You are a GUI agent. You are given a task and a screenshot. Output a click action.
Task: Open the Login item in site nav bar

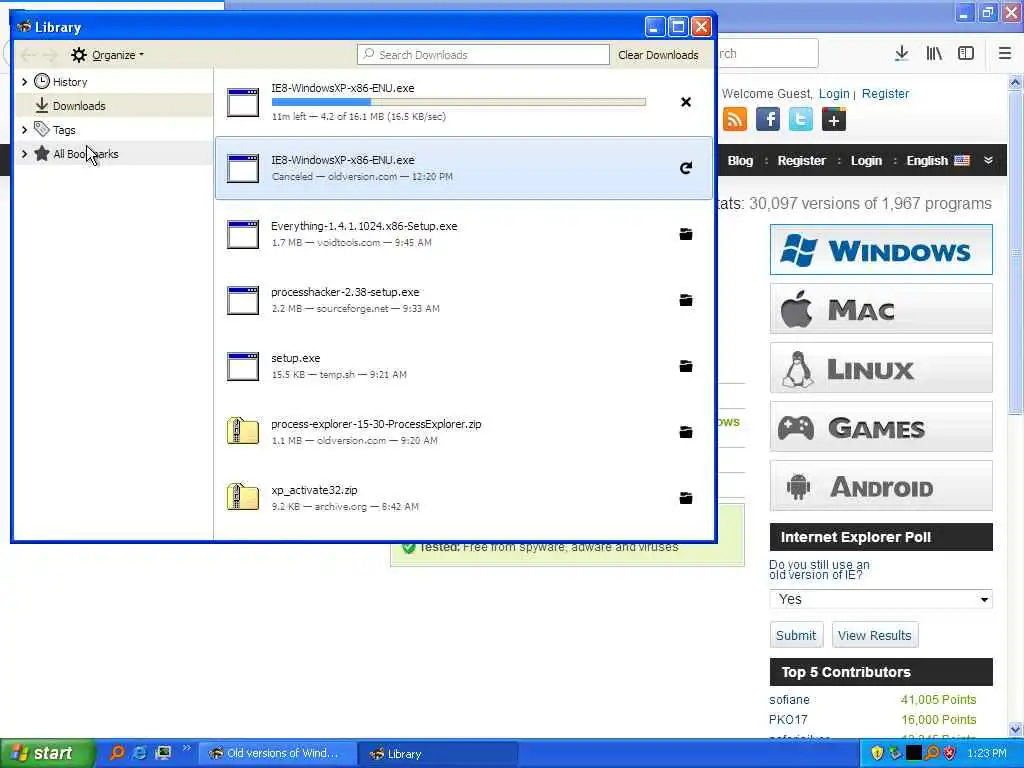point(866,161)
